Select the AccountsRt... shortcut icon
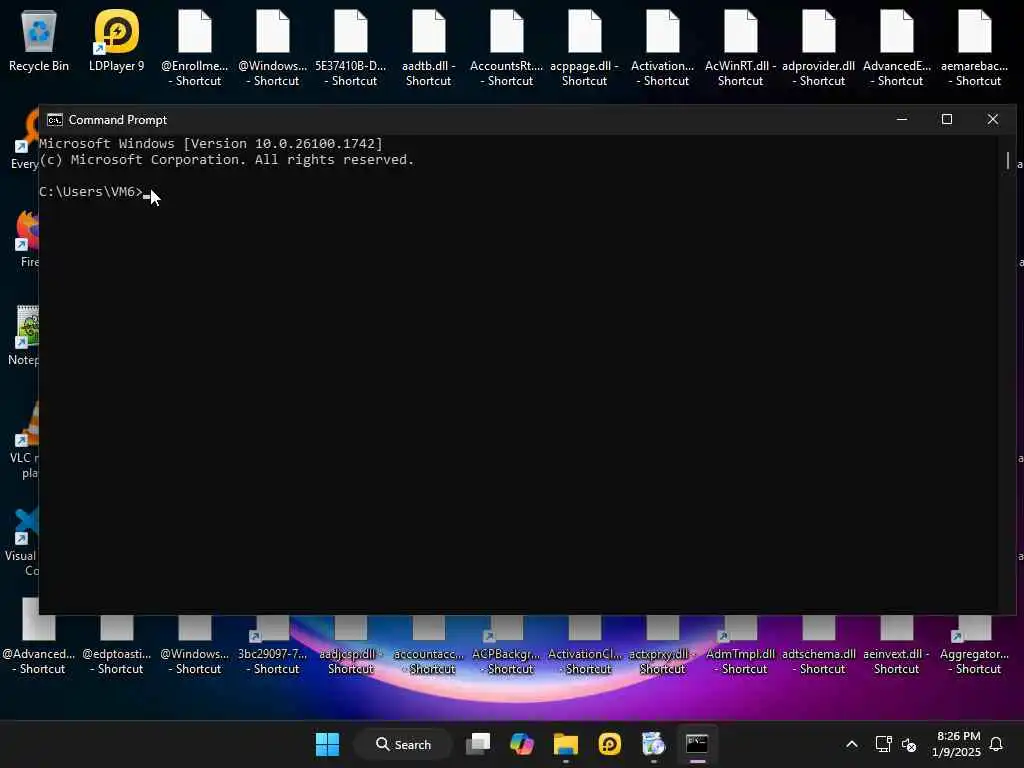The height and width of the screenshot is (768, 1024). click(x=507, y=48)
